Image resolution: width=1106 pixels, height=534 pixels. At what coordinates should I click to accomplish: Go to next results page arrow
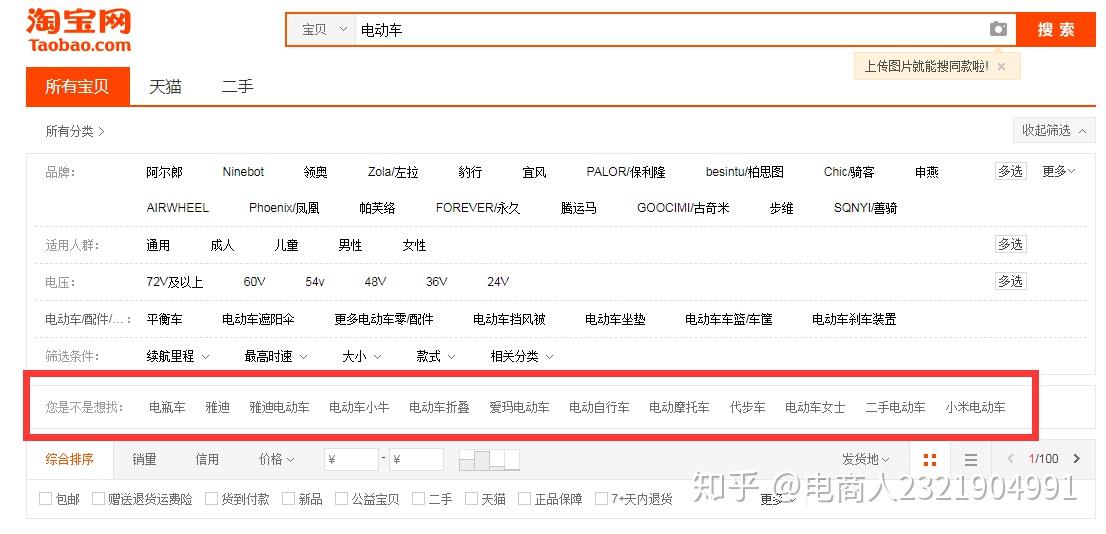(1076, 459)
